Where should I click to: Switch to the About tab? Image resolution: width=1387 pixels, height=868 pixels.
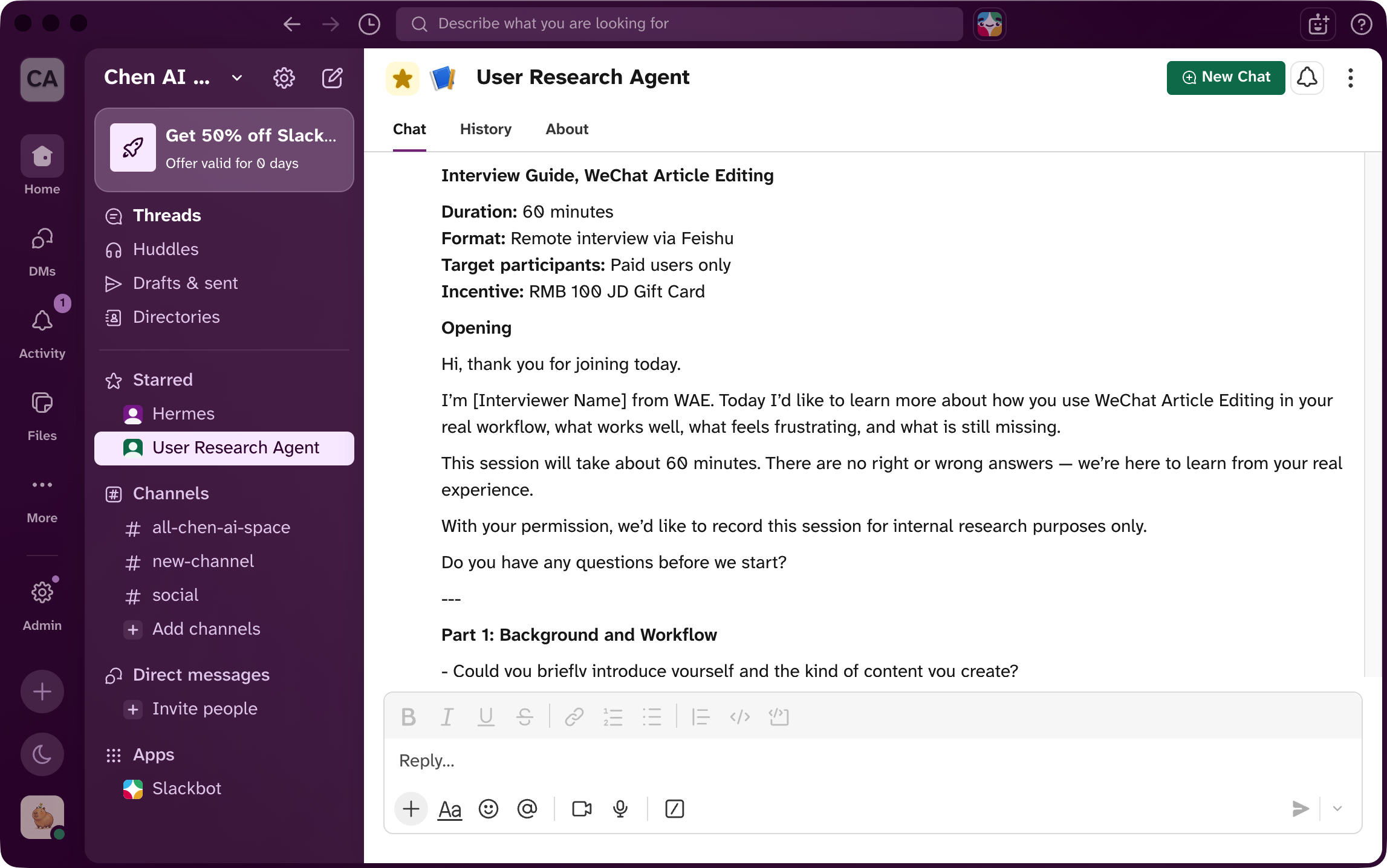click(567, 129)
